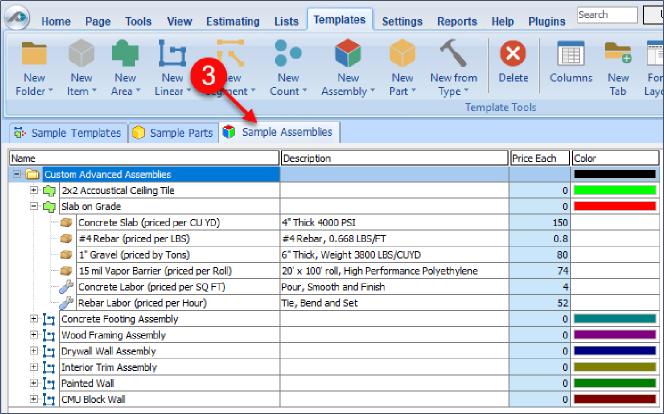Open the Lists ribbon tab
The height and width of the screenshot is (414, 664).
tap(286, 21)
